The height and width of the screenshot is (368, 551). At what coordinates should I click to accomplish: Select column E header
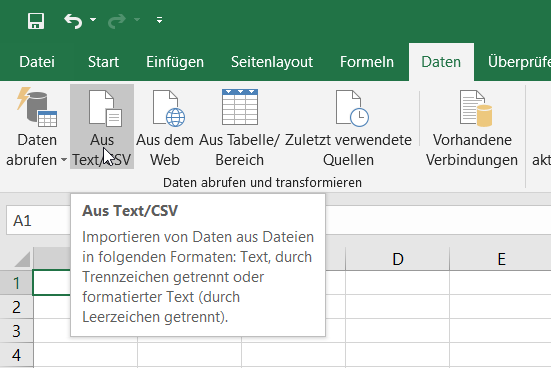501,259
